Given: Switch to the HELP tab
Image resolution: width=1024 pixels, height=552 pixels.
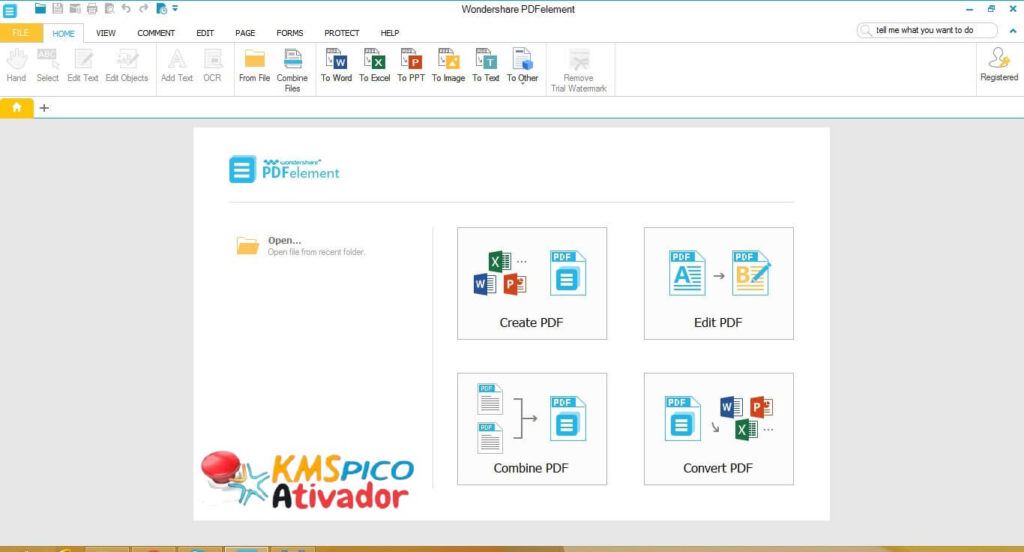Looking at the screenshot, I should tap(390, 33).
